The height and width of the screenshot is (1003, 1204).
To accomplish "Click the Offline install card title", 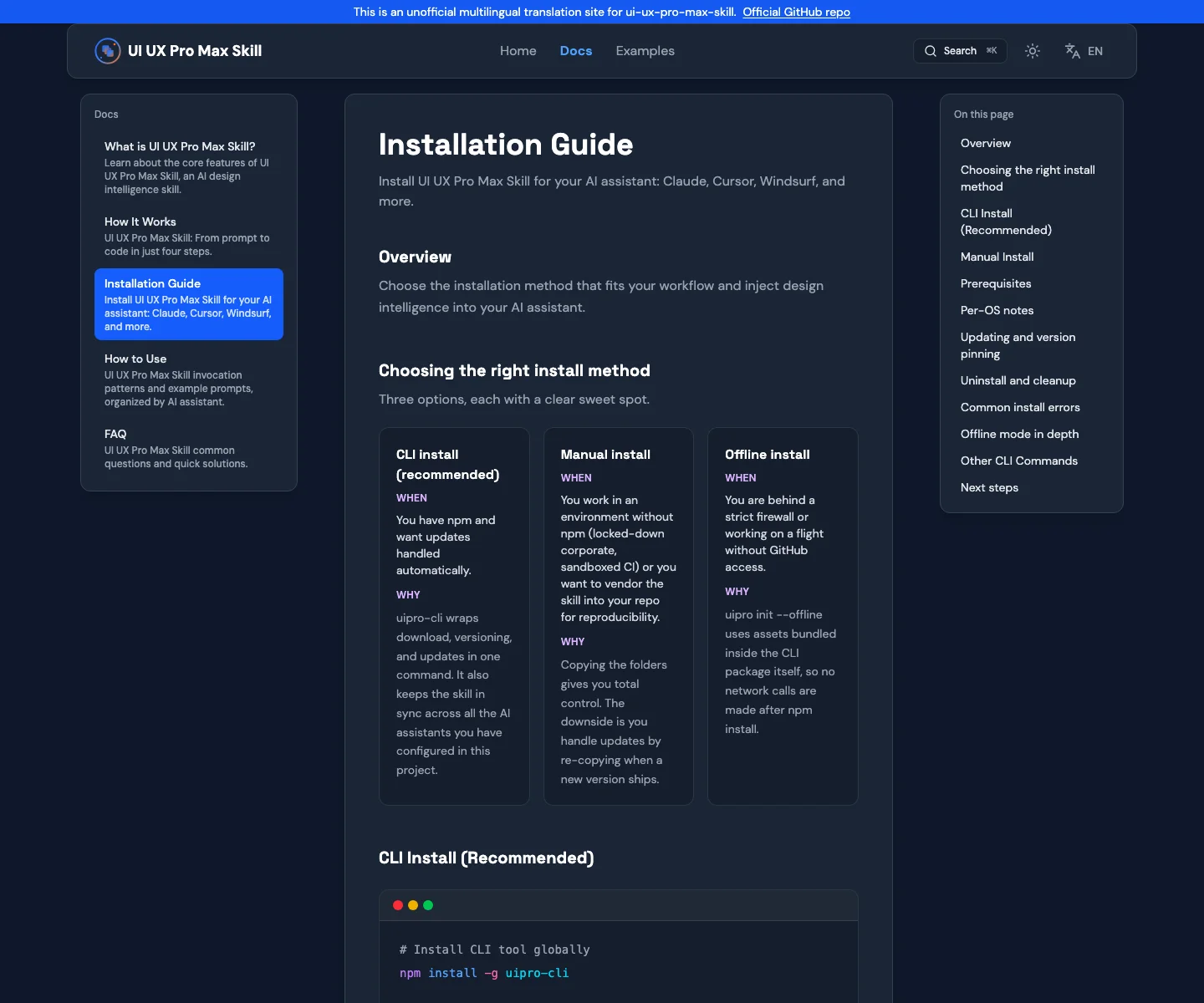I will 767,455.
